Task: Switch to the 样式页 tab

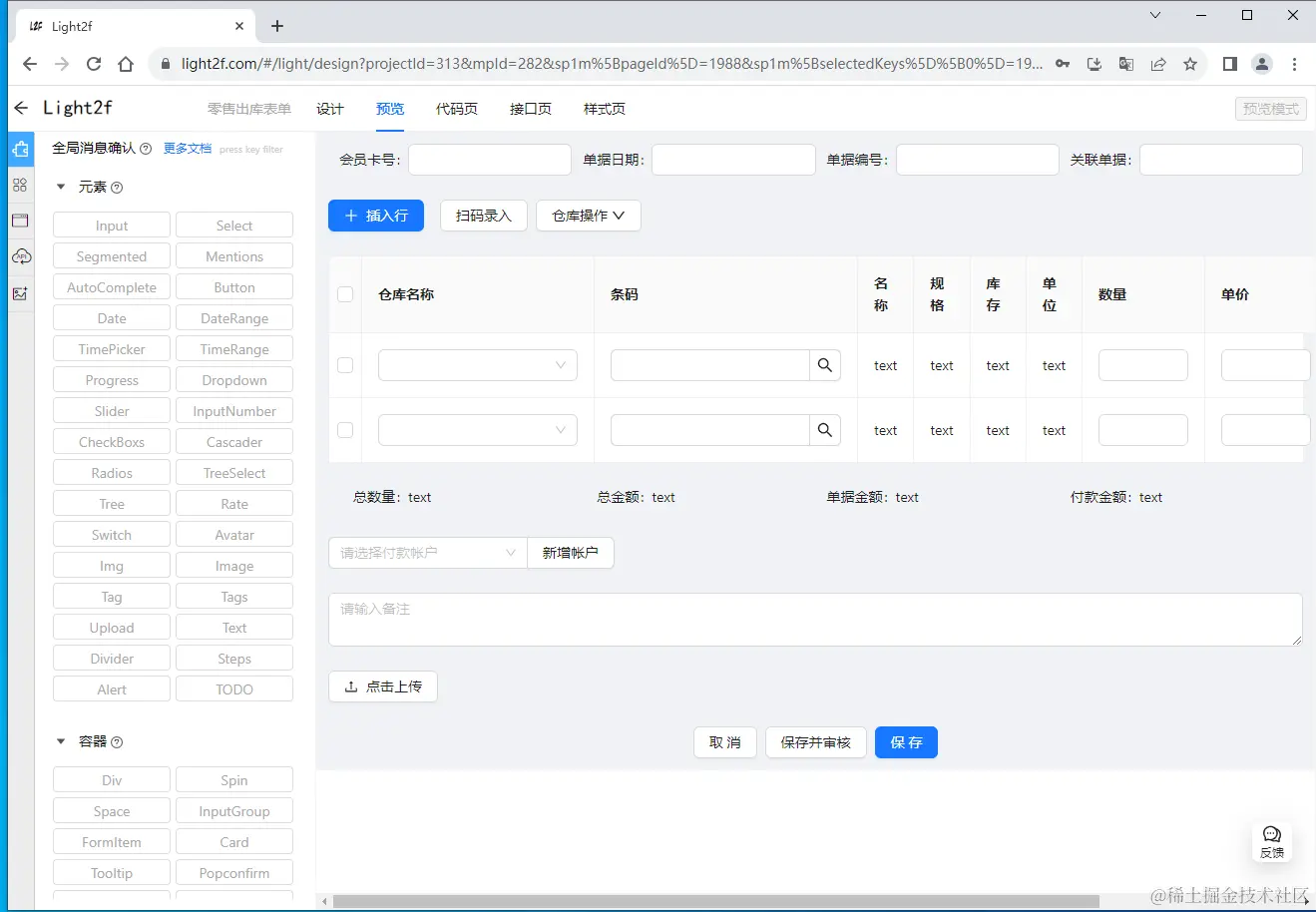Action: [605, 109]
